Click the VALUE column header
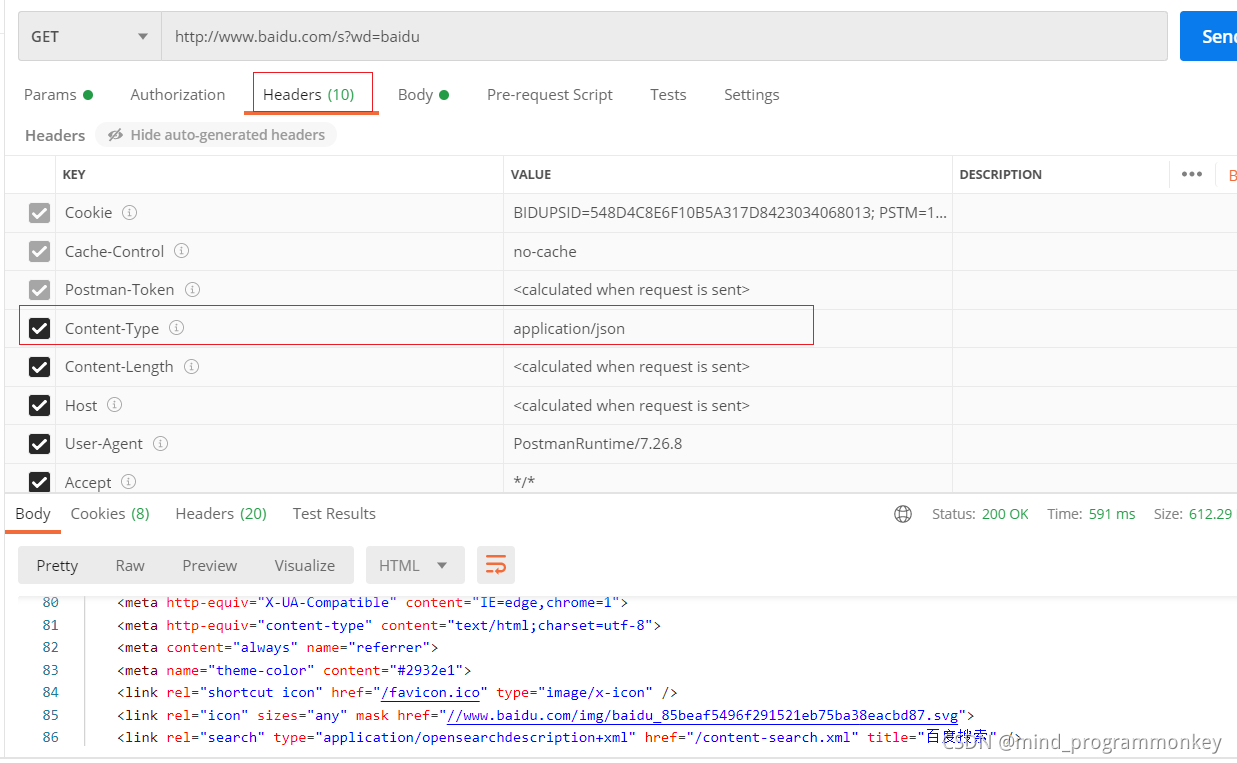This screenshot has width=1237, height=763. (x=531, y=174)
